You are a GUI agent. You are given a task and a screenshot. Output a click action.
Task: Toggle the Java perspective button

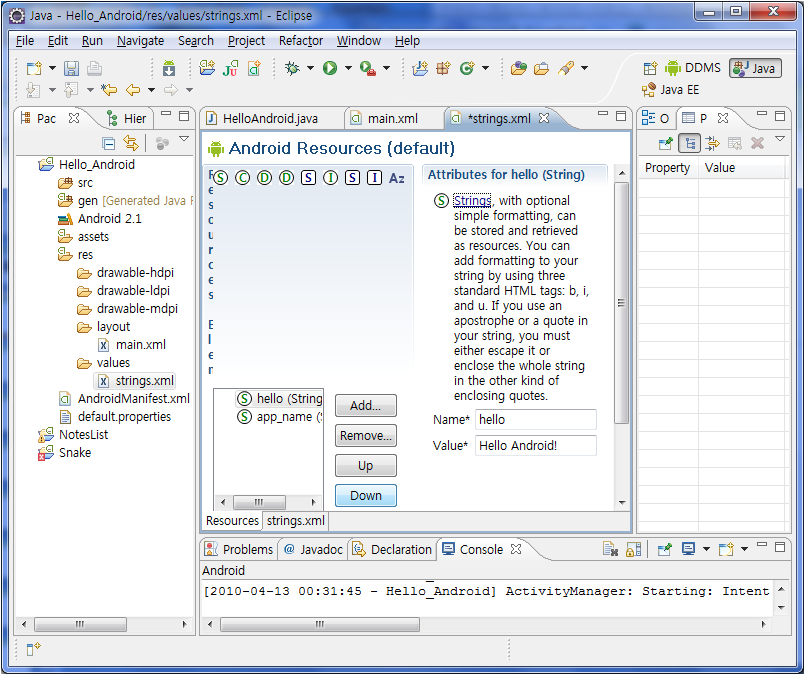(755, 68)
